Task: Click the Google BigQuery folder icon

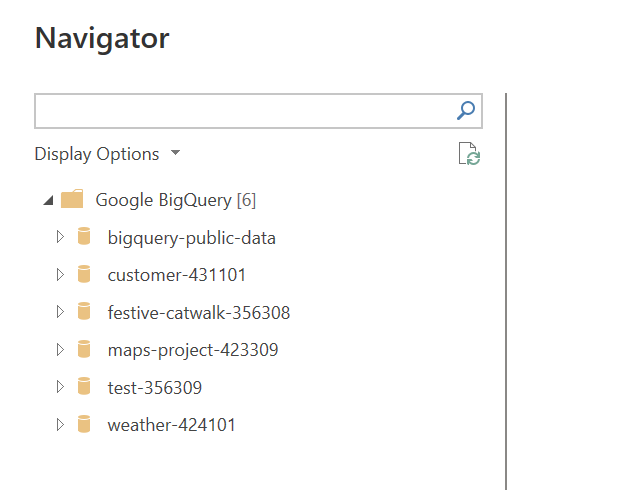Action: pyautogui.click(x=72, y=200)
